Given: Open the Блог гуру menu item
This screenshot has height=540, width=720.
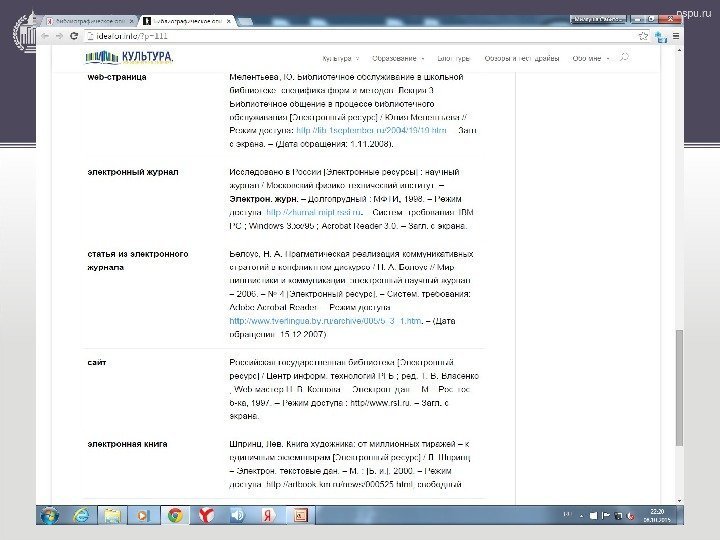Looking at the screenshot, I should [453, 58].
